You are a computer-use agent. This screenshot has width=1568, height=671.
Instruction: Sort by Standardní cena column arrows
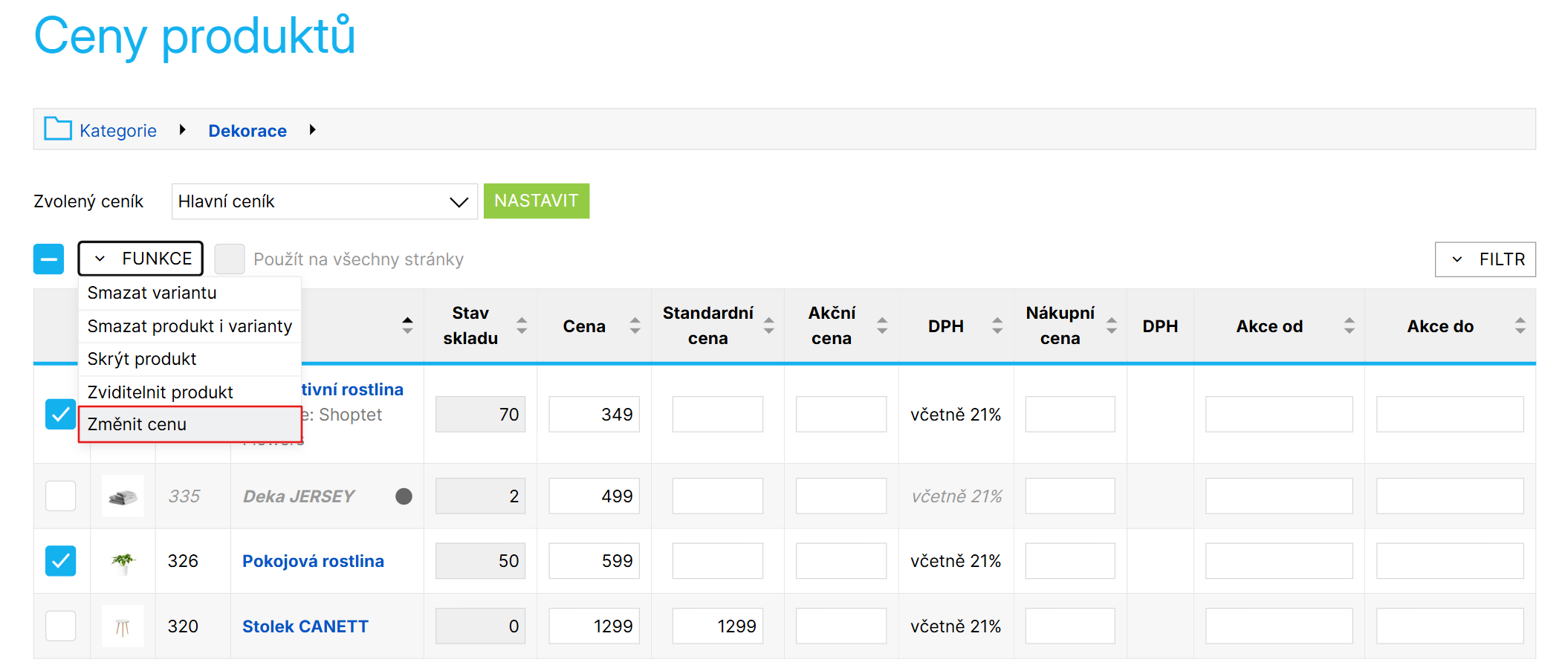click(x=769, y=325)
